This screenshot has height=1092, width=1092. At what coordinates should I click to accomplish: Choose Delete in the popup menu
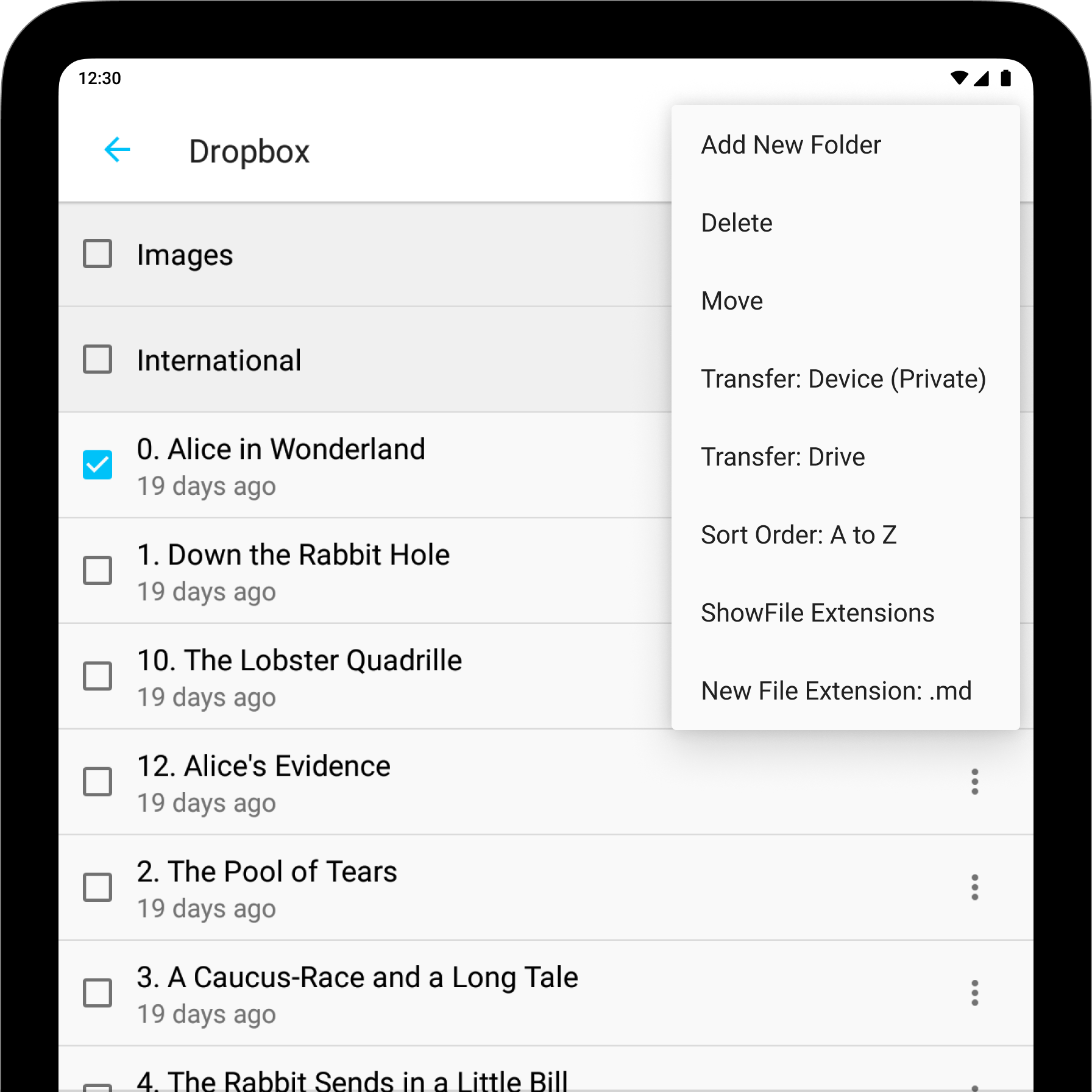click(x=845, y=223)
